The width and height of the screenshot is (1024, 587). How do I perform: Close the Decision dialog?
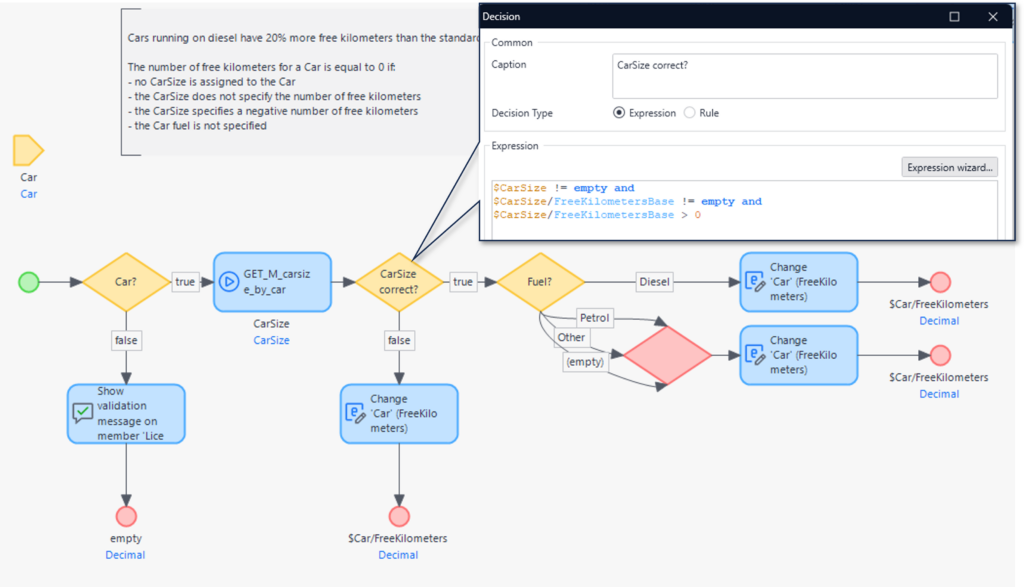pos(993,16)
